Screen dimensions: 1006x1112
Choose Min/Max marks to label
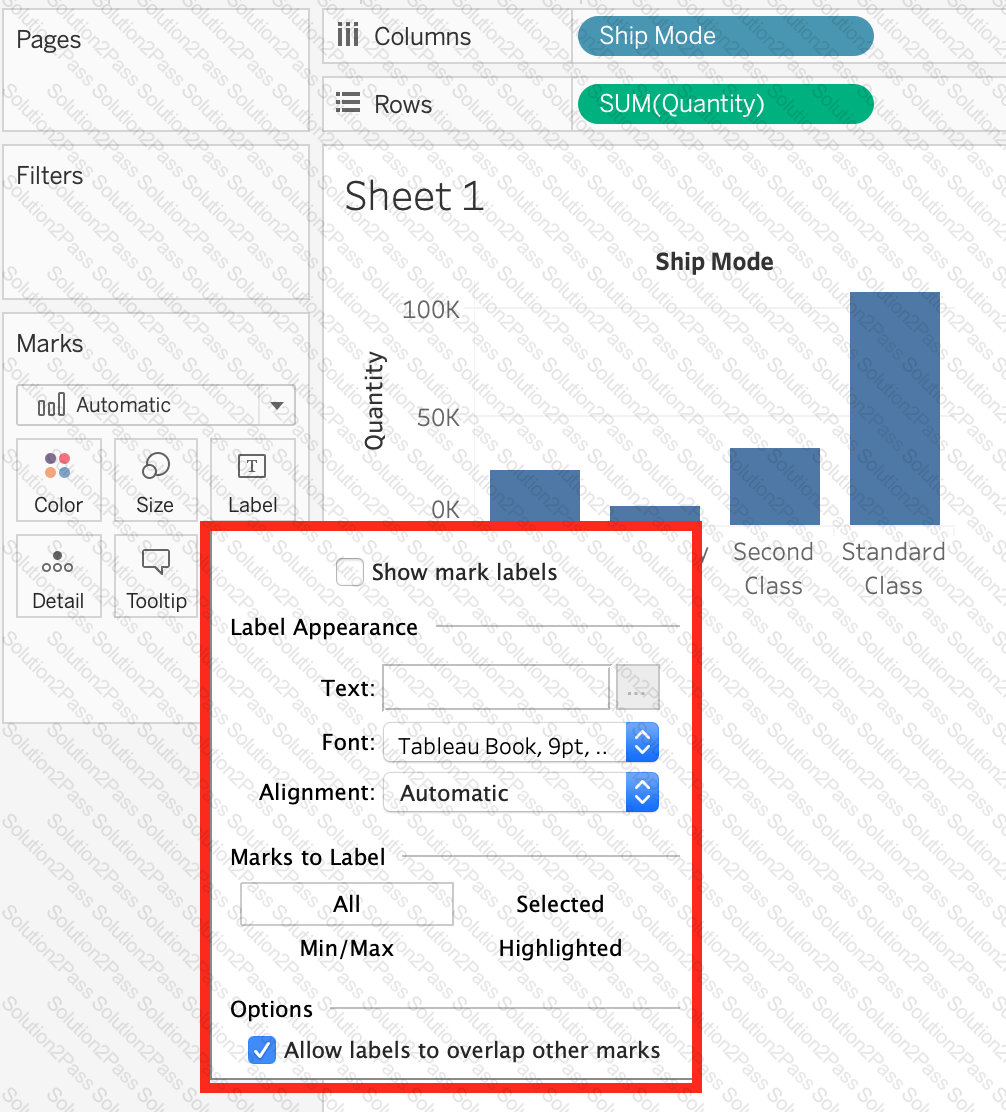347,948
